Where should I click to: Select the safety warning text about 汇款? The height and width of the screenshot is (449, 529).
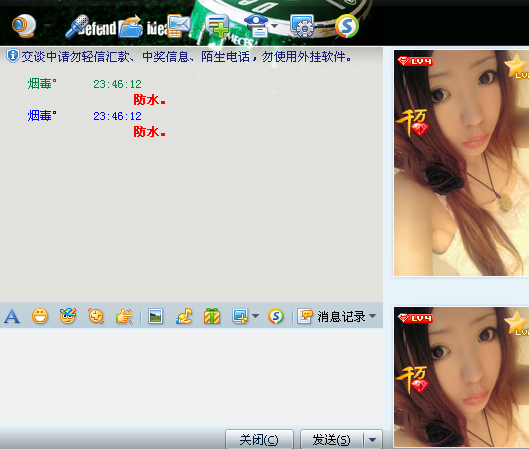coord(186,57)
